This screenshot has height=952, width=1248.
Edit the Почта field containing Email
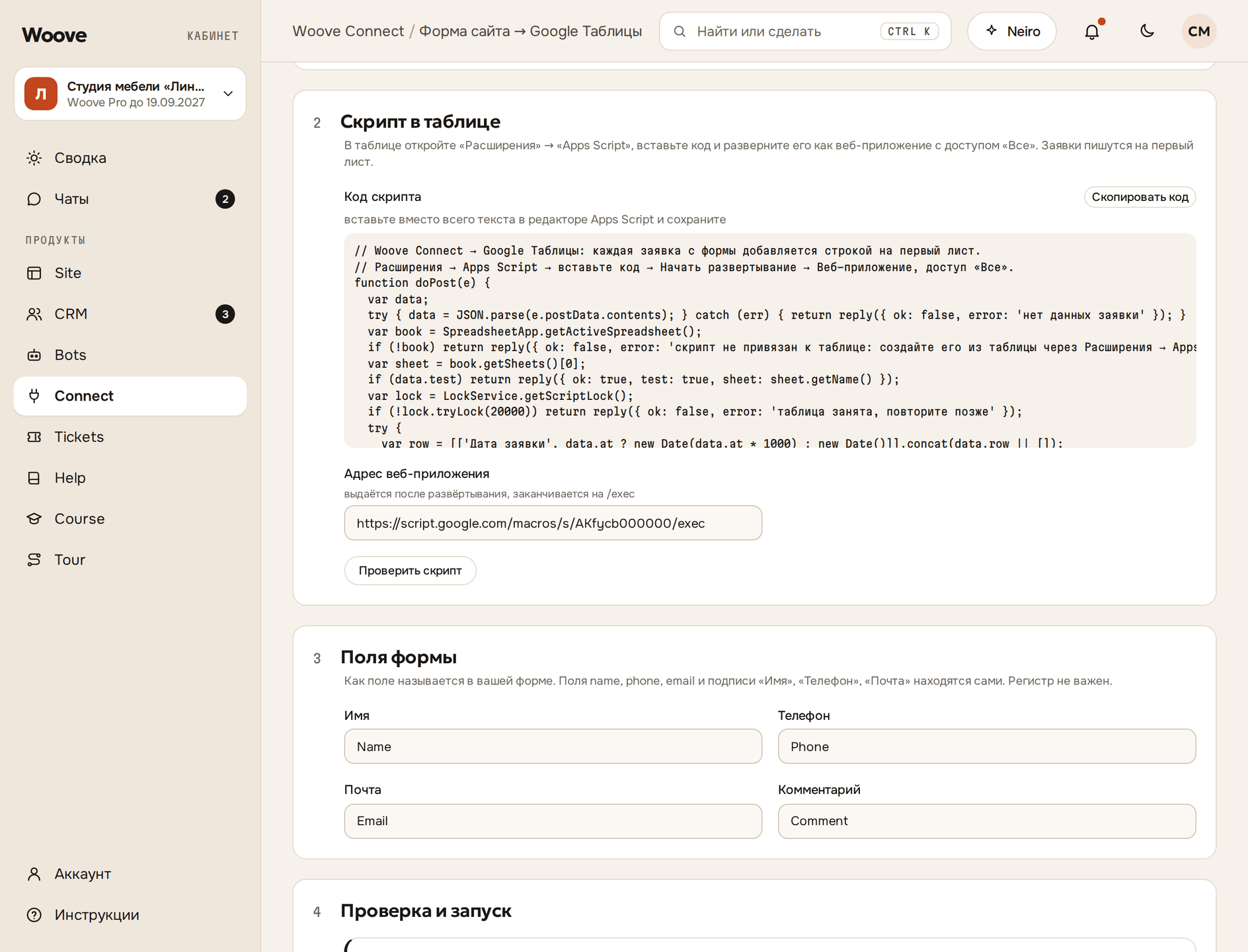coord(553,821)
